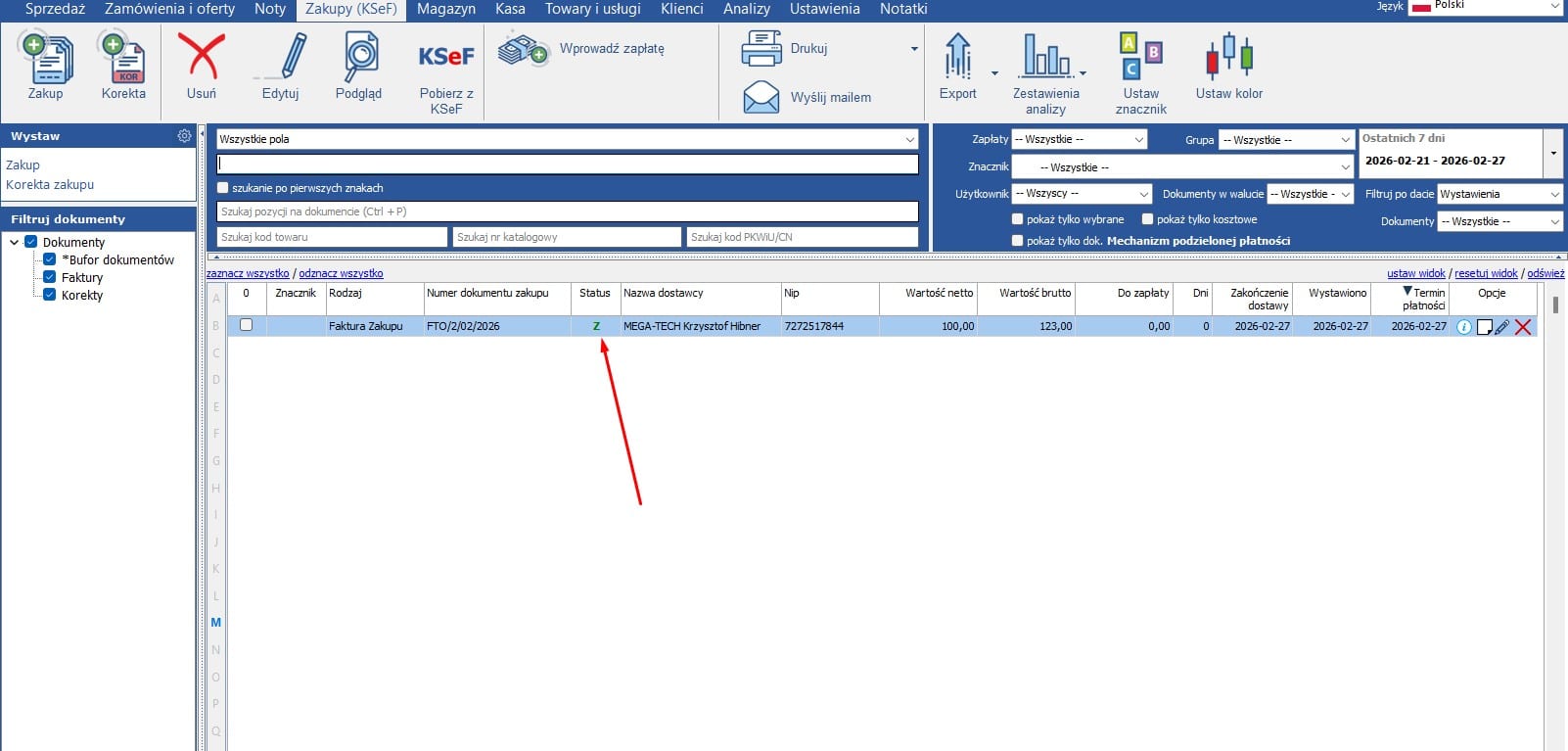
Task: Uncheck Faktury in the document filter tree
Action: click(x=50, y=277)
